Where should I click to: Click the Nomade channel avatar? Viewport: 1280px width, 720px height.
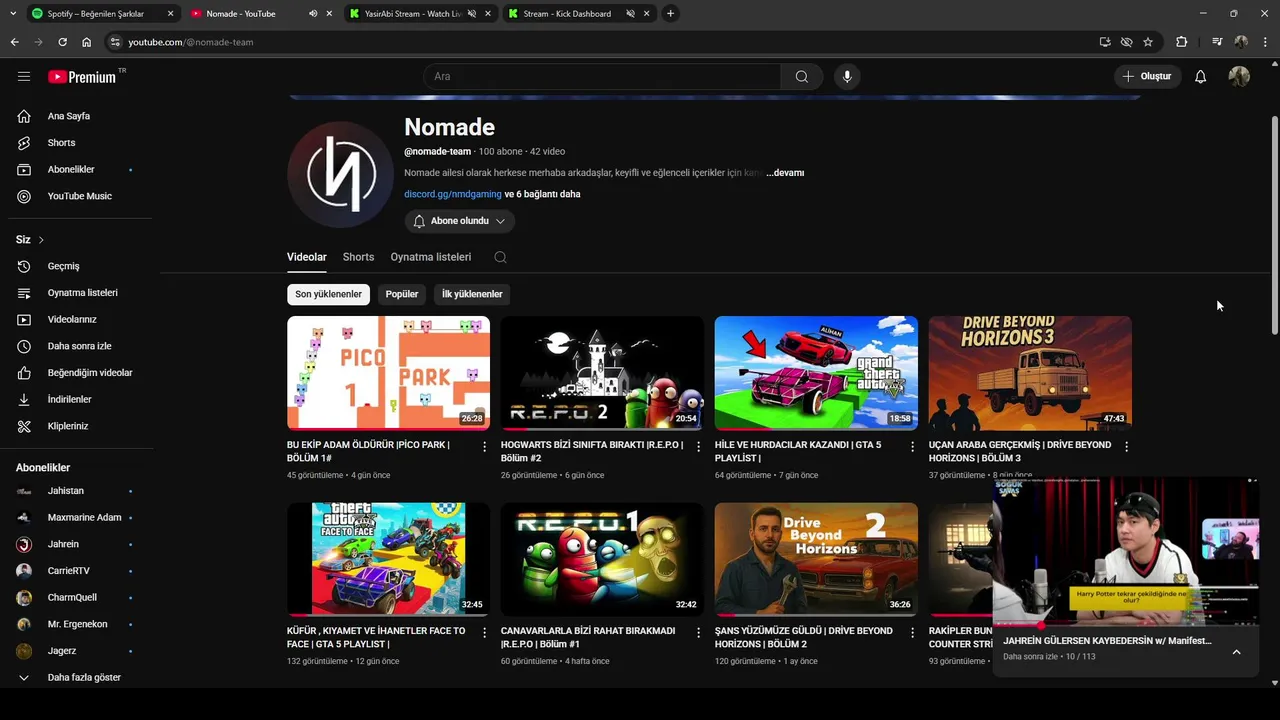point(340,175)
